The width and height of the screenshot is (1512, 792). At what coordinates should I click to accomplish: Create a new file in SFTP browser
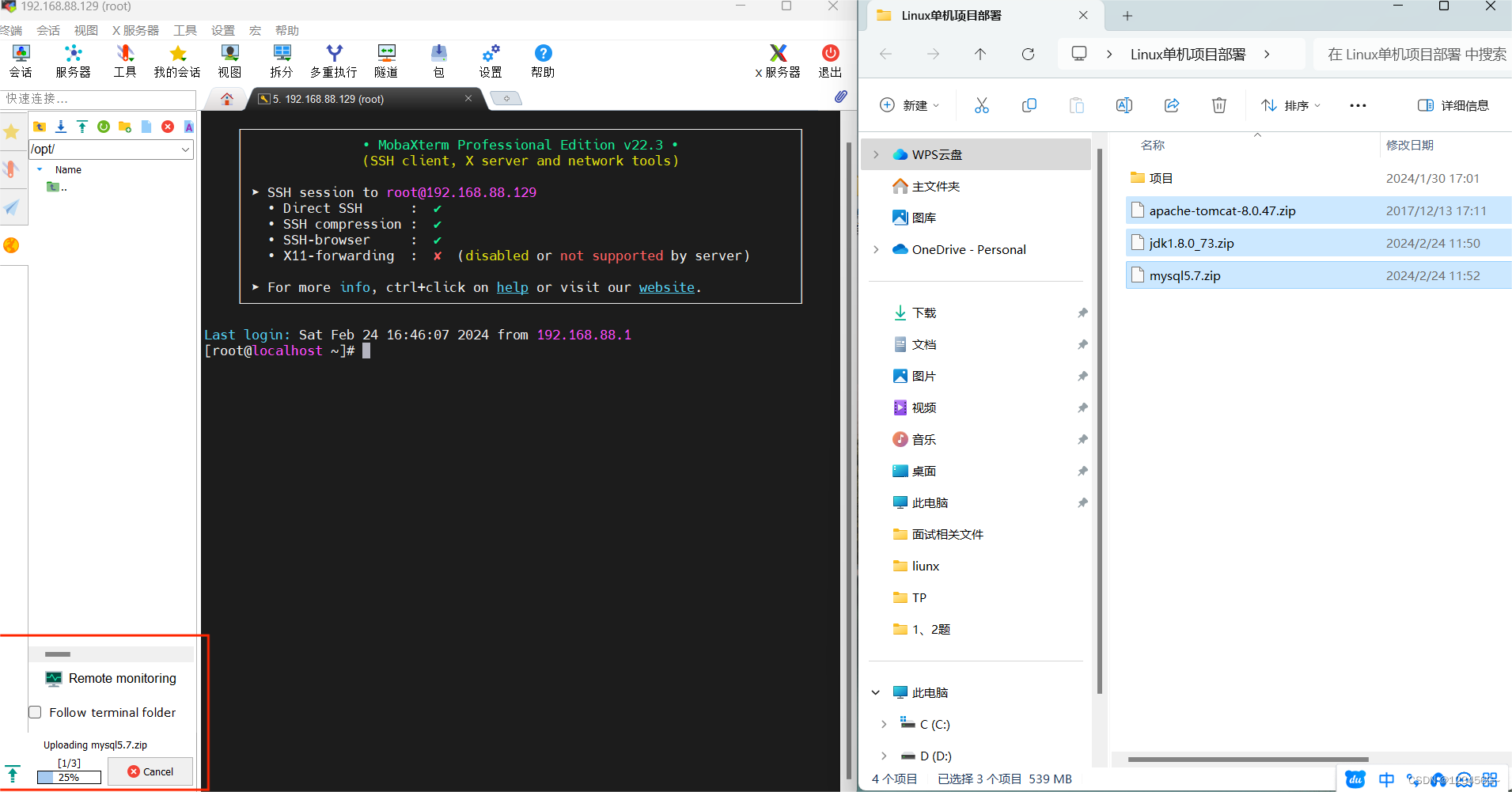[x=146, y=127]
